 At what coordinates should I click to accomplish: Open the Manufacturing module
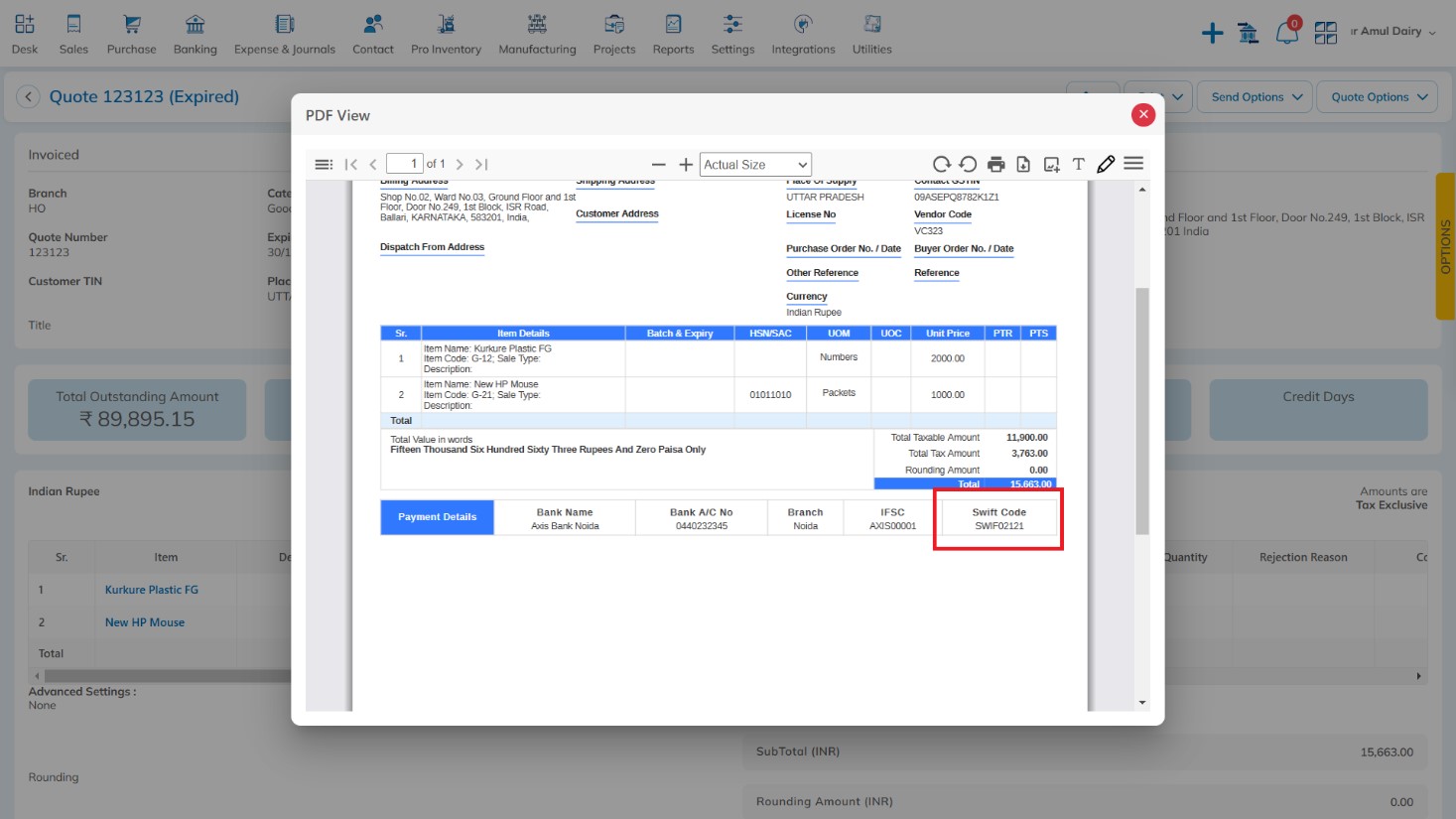pos(537,34)
